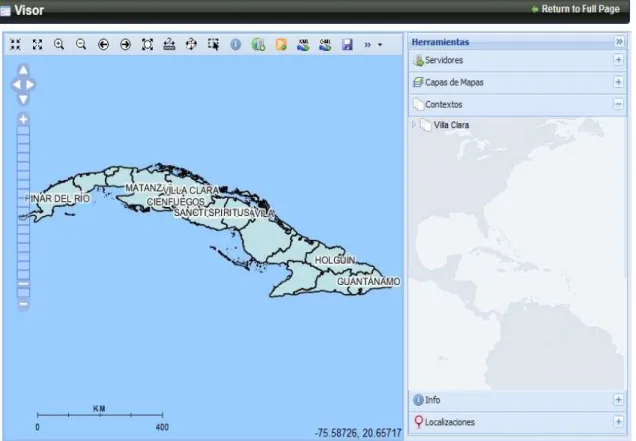Click the save floppy disk icon

click(x=347, y=44)
